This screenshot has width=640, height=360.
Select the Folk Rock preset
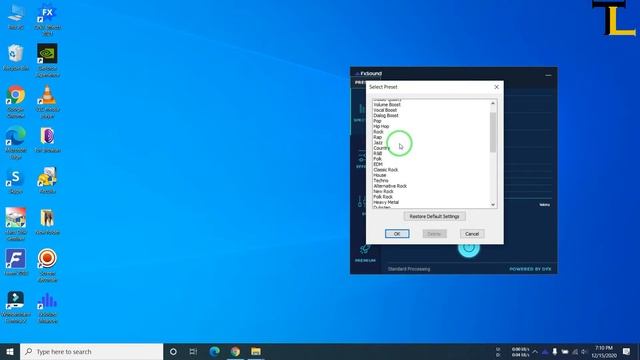tap(383, 197)
